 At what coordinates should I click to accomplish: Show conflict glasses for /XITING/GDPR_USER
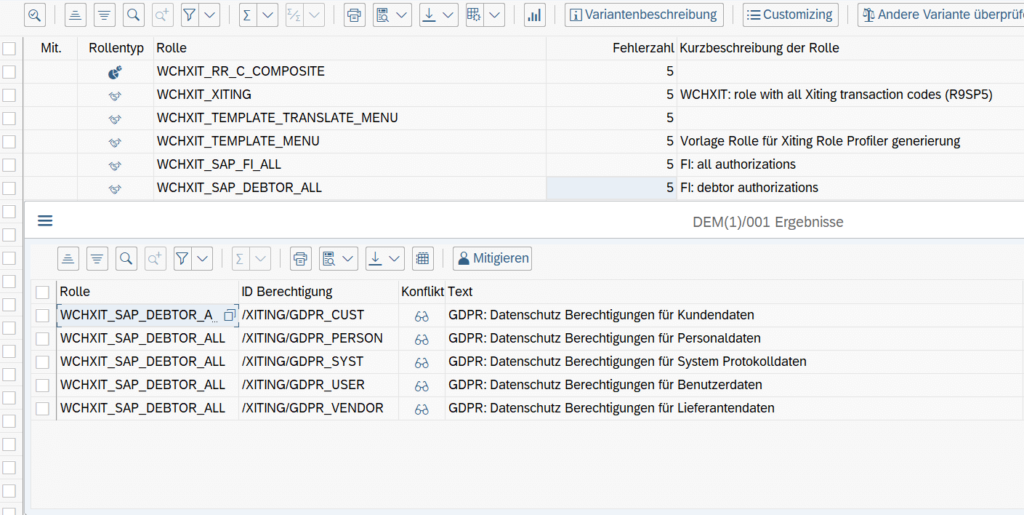(x=422, y=386)
